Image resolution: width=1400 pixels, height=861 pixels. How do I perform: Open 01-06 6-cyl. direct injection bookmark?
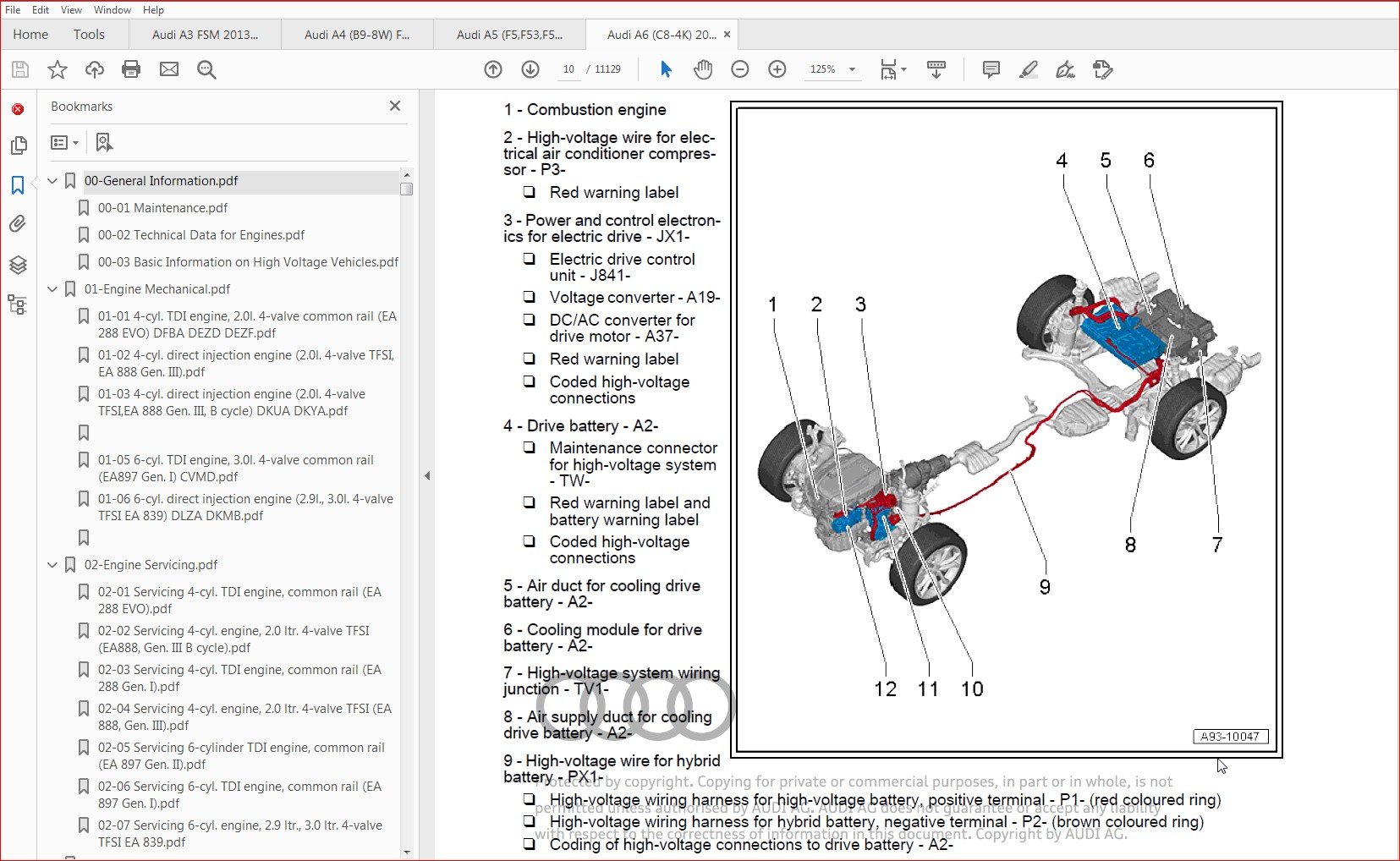[245, 507]
